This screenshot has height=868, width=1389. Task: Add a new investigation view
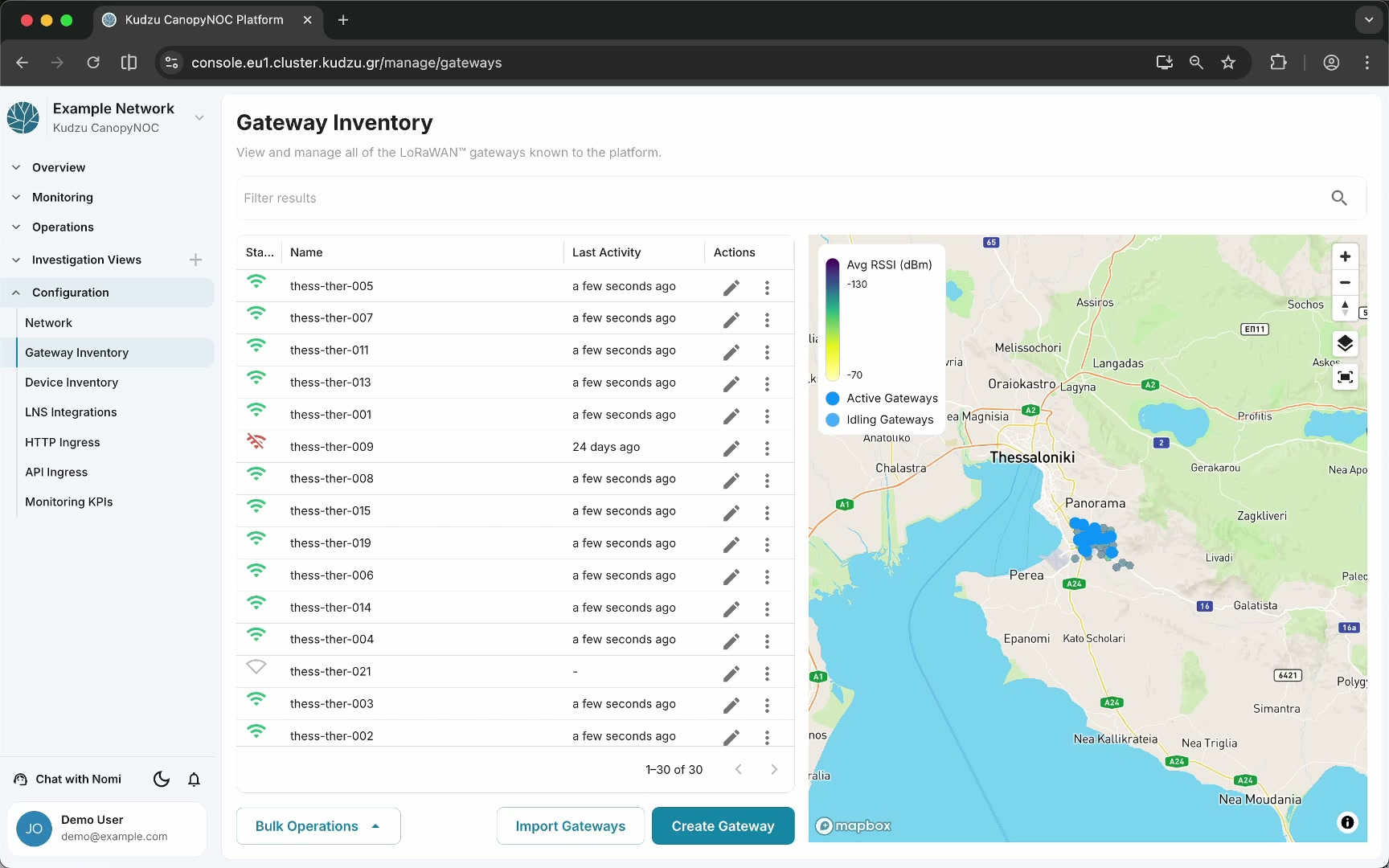[195, 260]
